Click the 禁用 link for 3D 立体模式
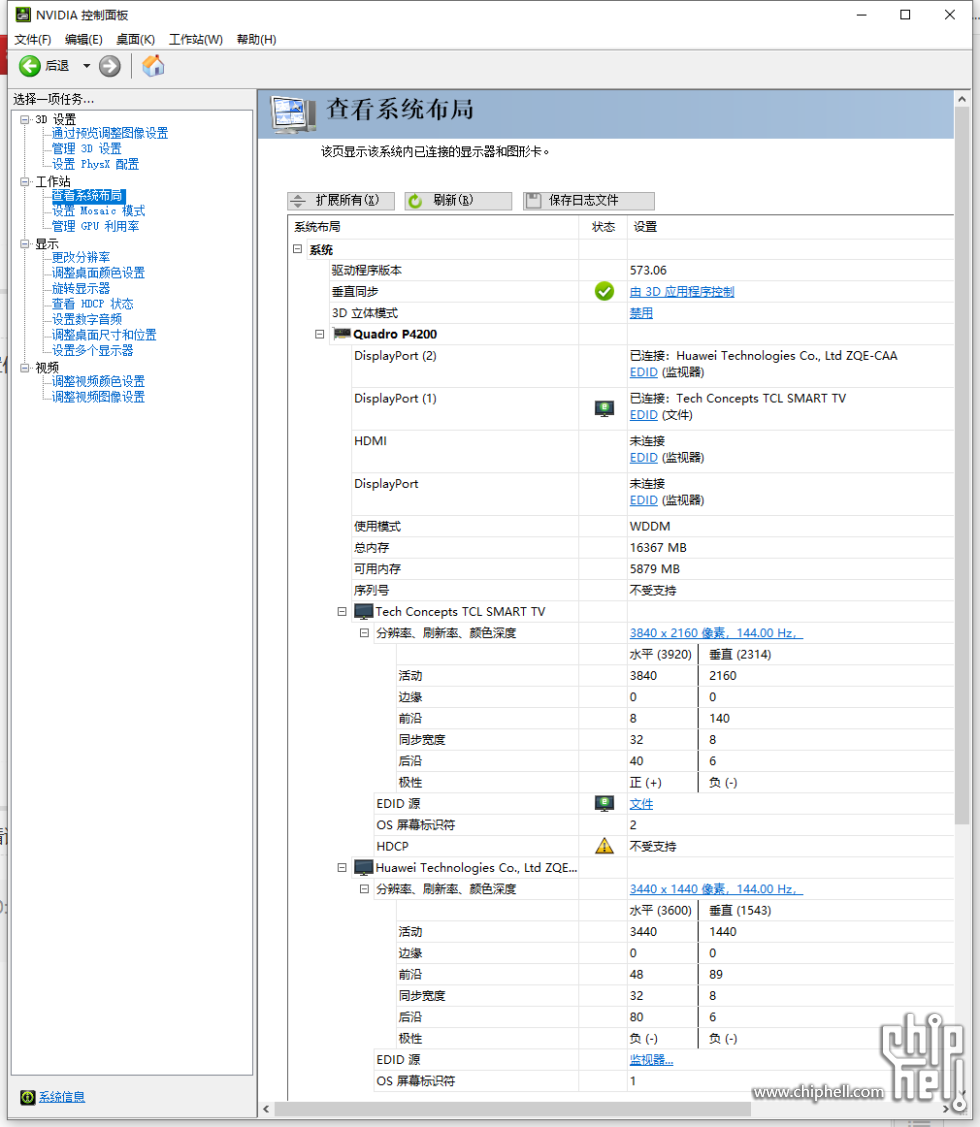The width and height of the screenshot is (980, 1127). [641, 313]
